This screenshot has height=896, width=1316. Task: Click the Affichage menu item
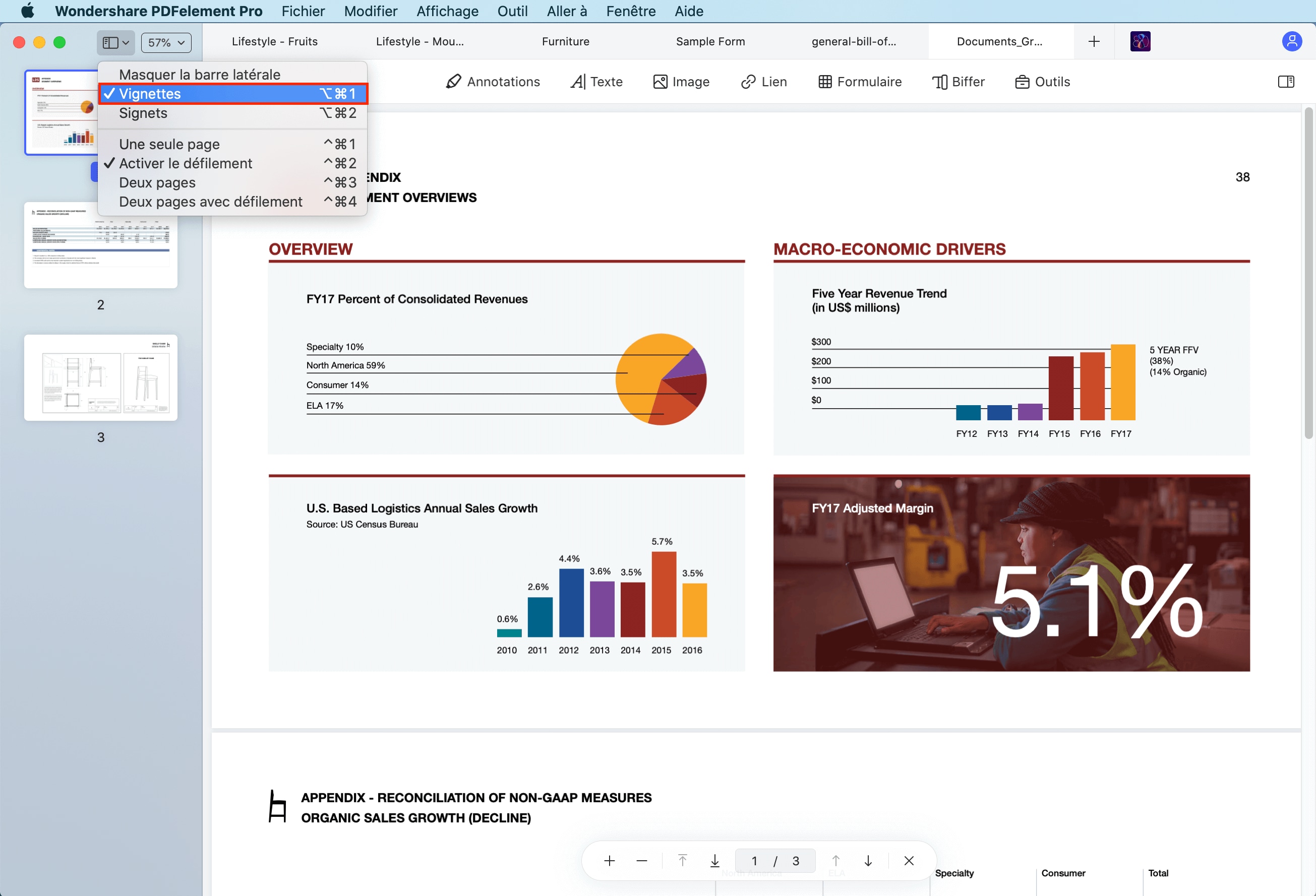(448, 11)
